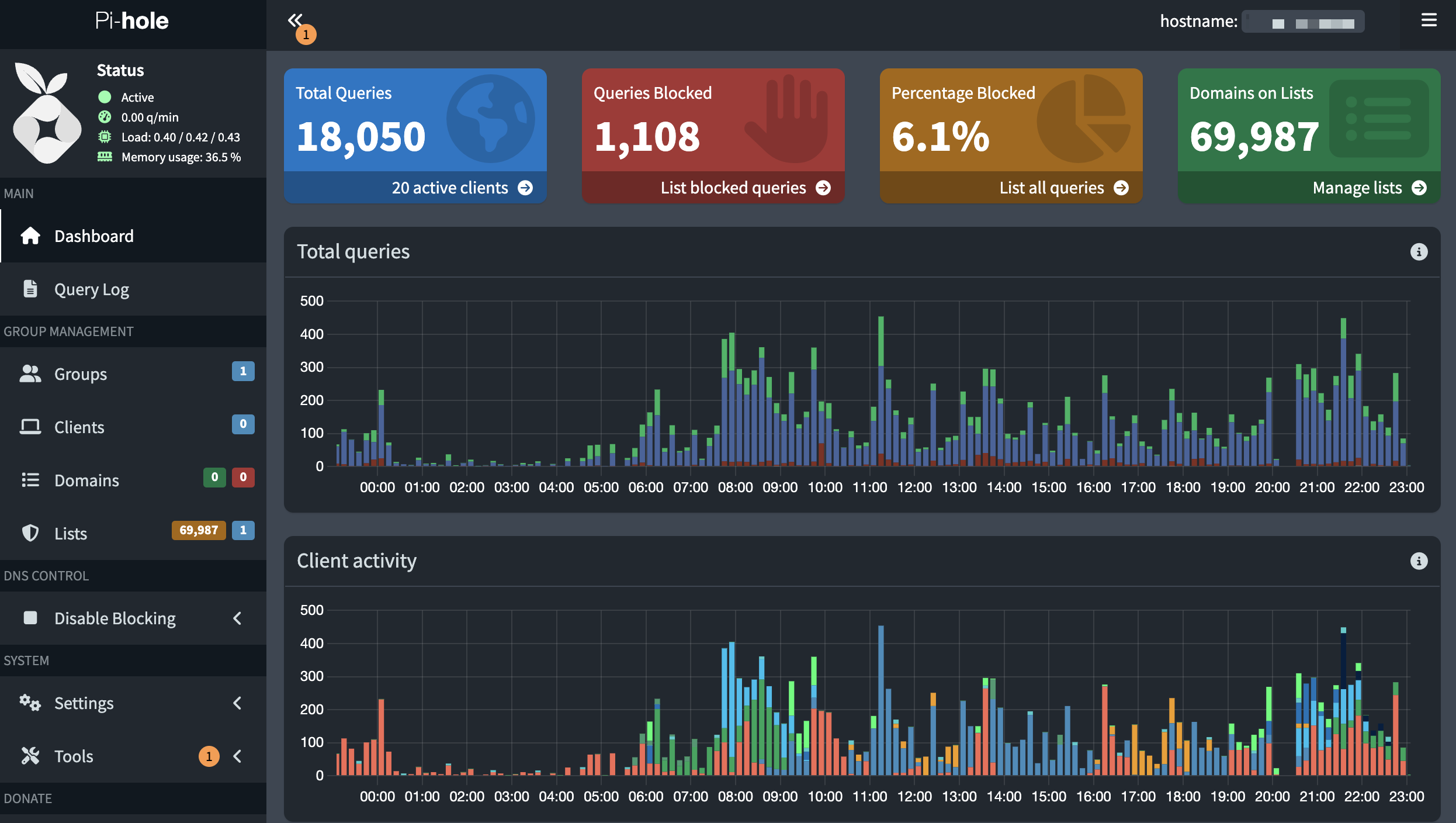Screen dimensions: 1456x823
Task: Open the Clients menu item
Action: 79,427
